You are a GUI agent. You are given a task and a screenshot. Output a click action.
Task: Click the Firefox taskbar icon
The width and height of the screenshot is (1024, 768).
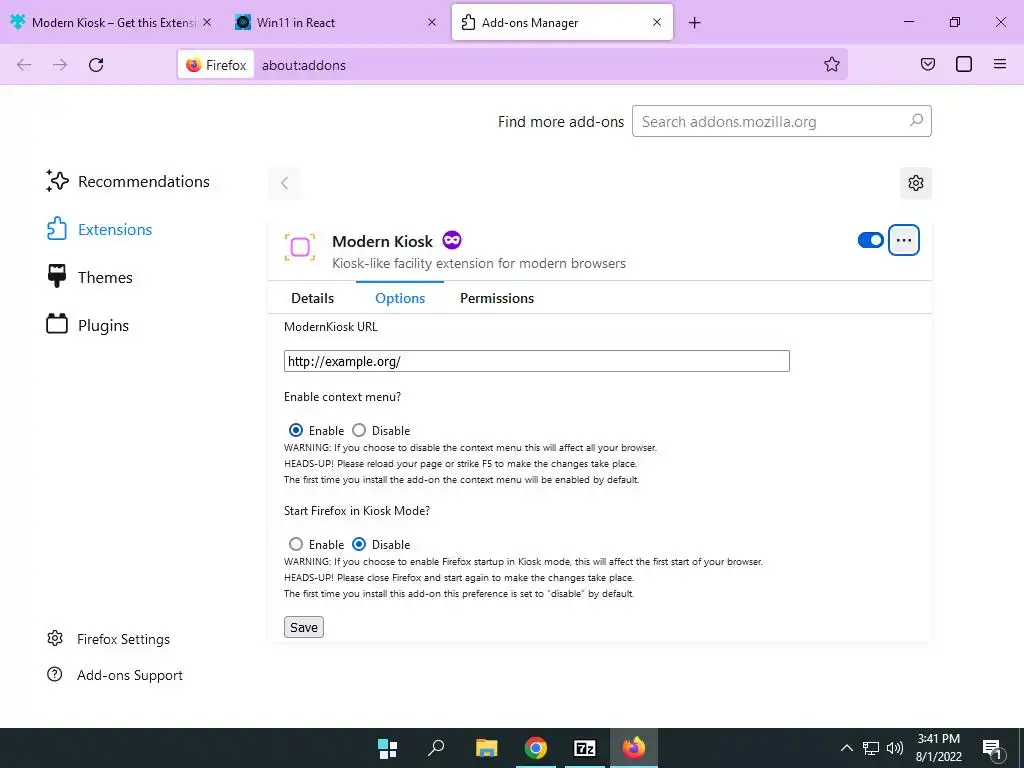pos(633,748)
